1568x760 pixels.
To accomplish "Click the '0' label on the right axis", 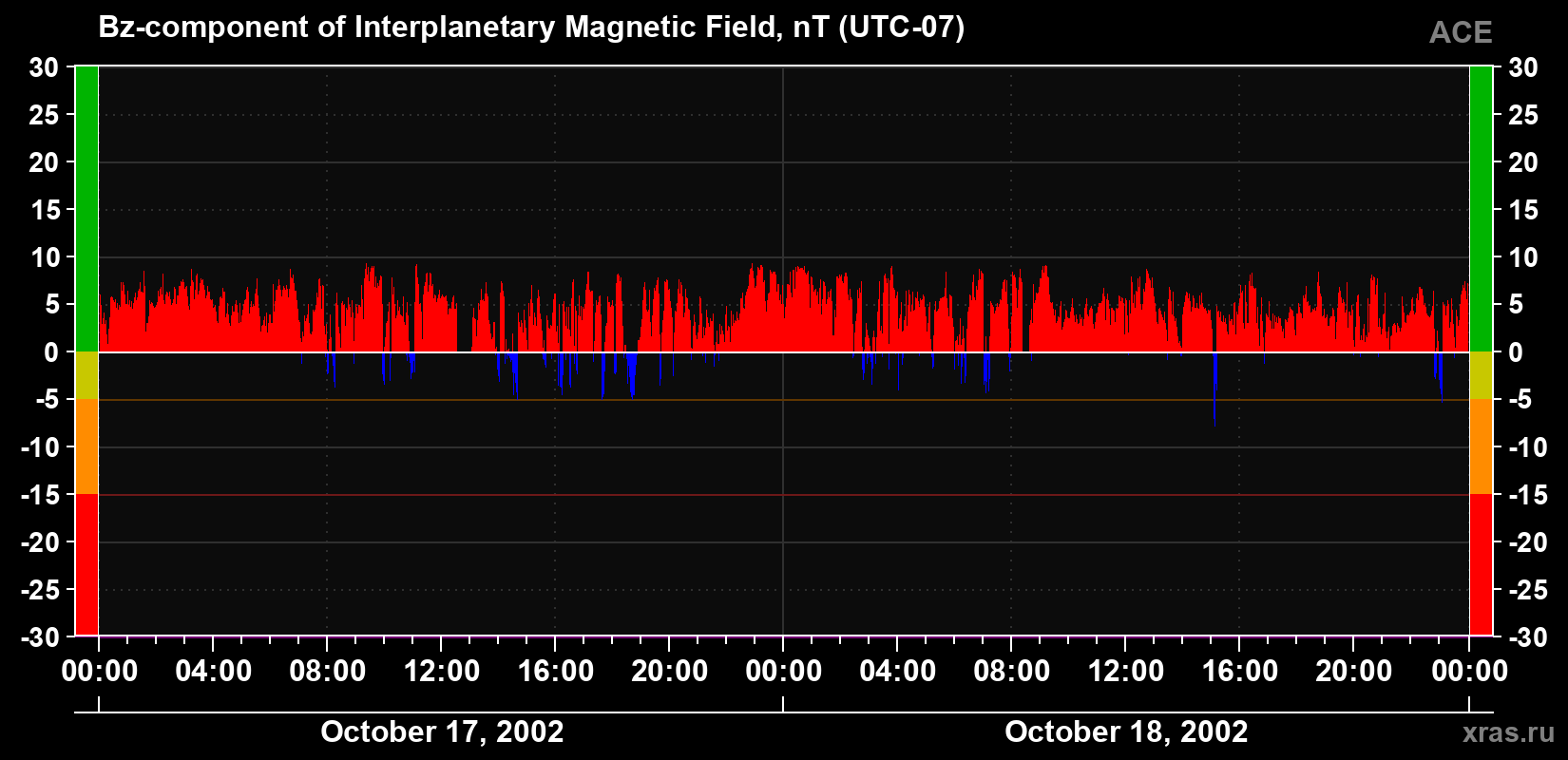I will [x=1515, y=352].
